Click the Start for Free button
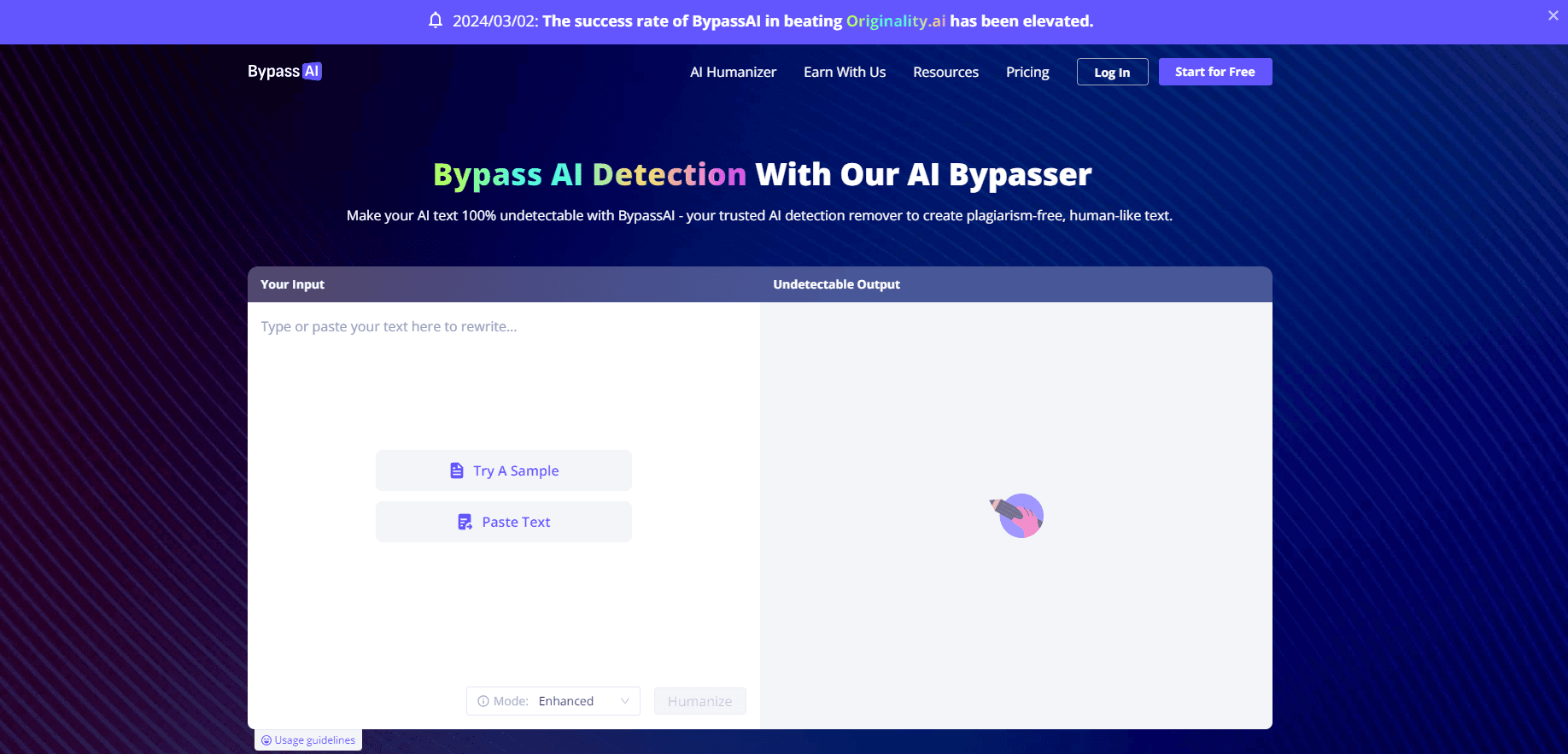 pyautogui.click(x=1214, y=72)
